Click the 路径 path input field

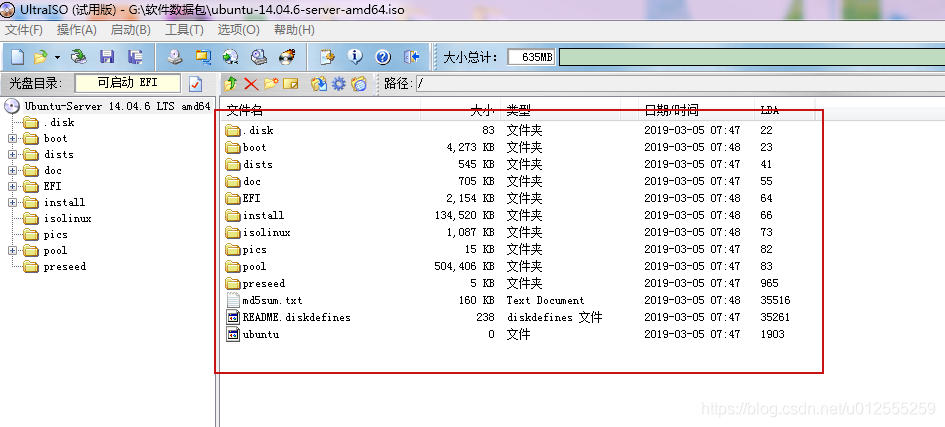680,84
